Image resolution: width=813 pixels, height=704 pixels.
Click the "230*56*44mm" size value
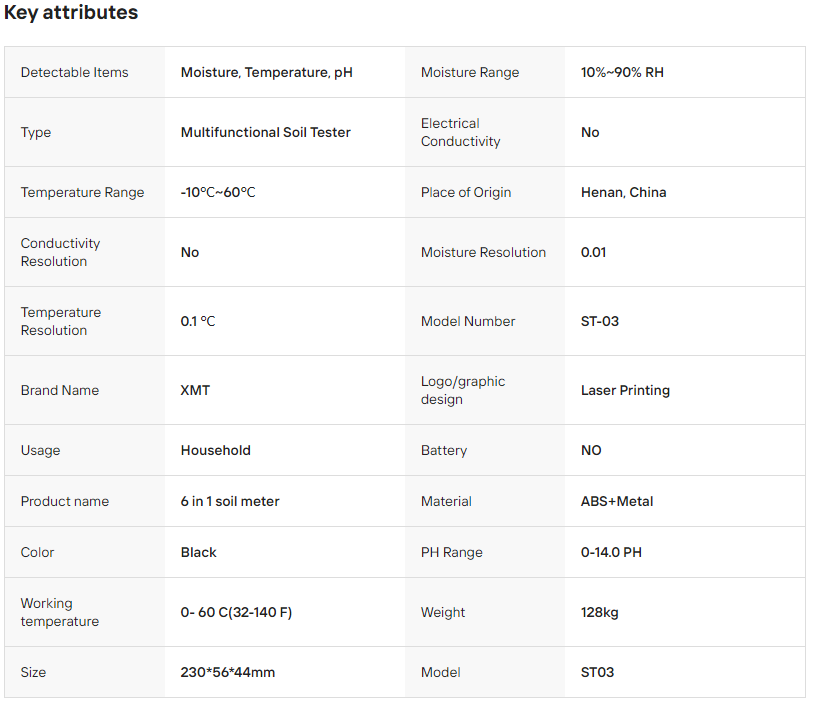click(x=227, y=672)
